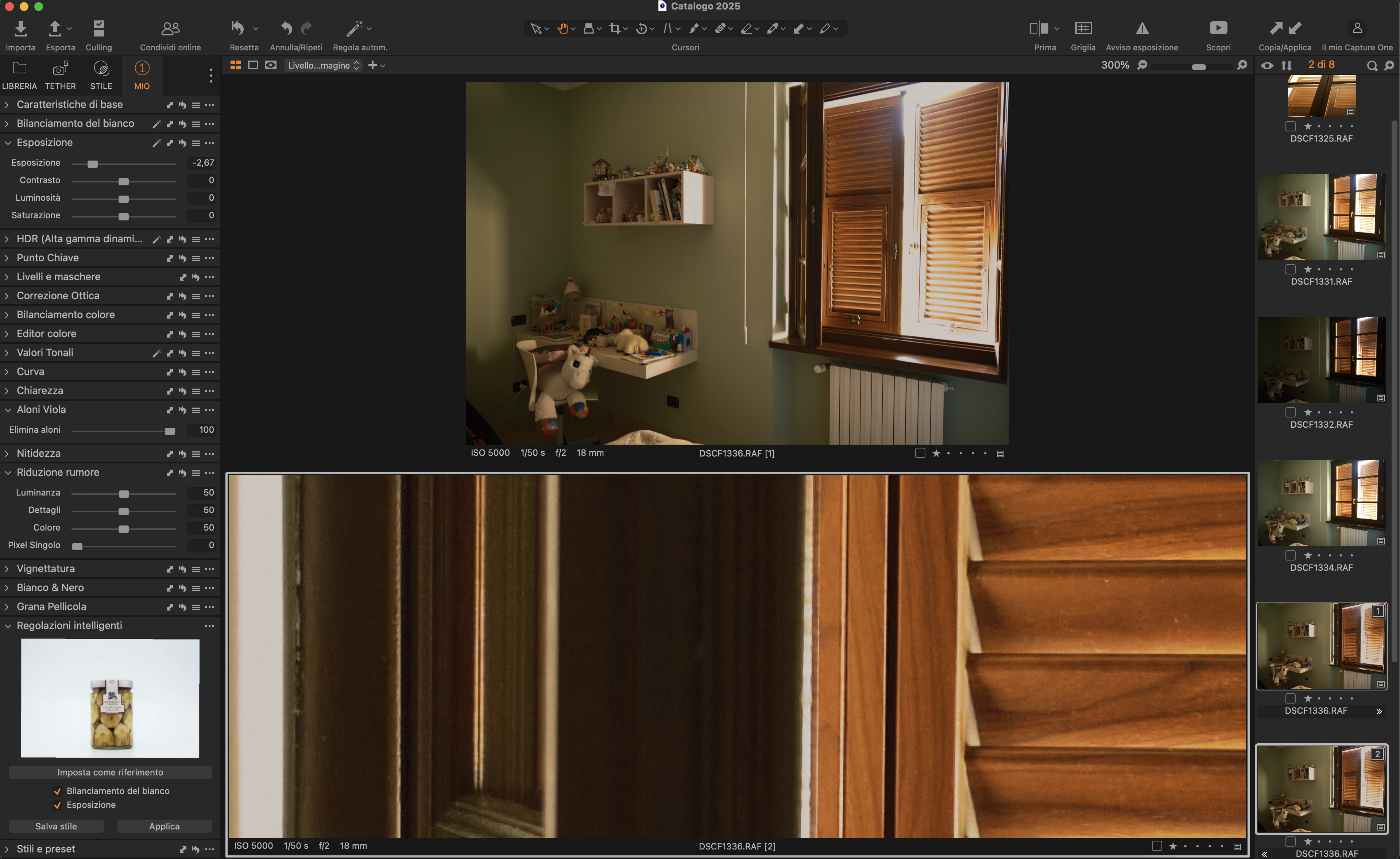Open Regolazioni intelligenti three-dot menu
This screenshot has width=1400, height=859.
pyautogui.click(x=210, y=626)
